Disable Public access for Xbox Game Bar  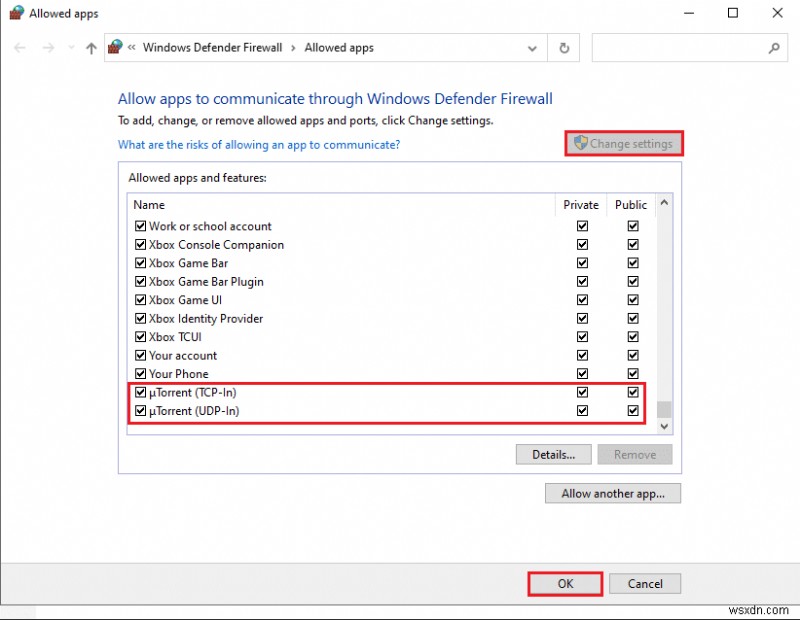pos(633,263)
